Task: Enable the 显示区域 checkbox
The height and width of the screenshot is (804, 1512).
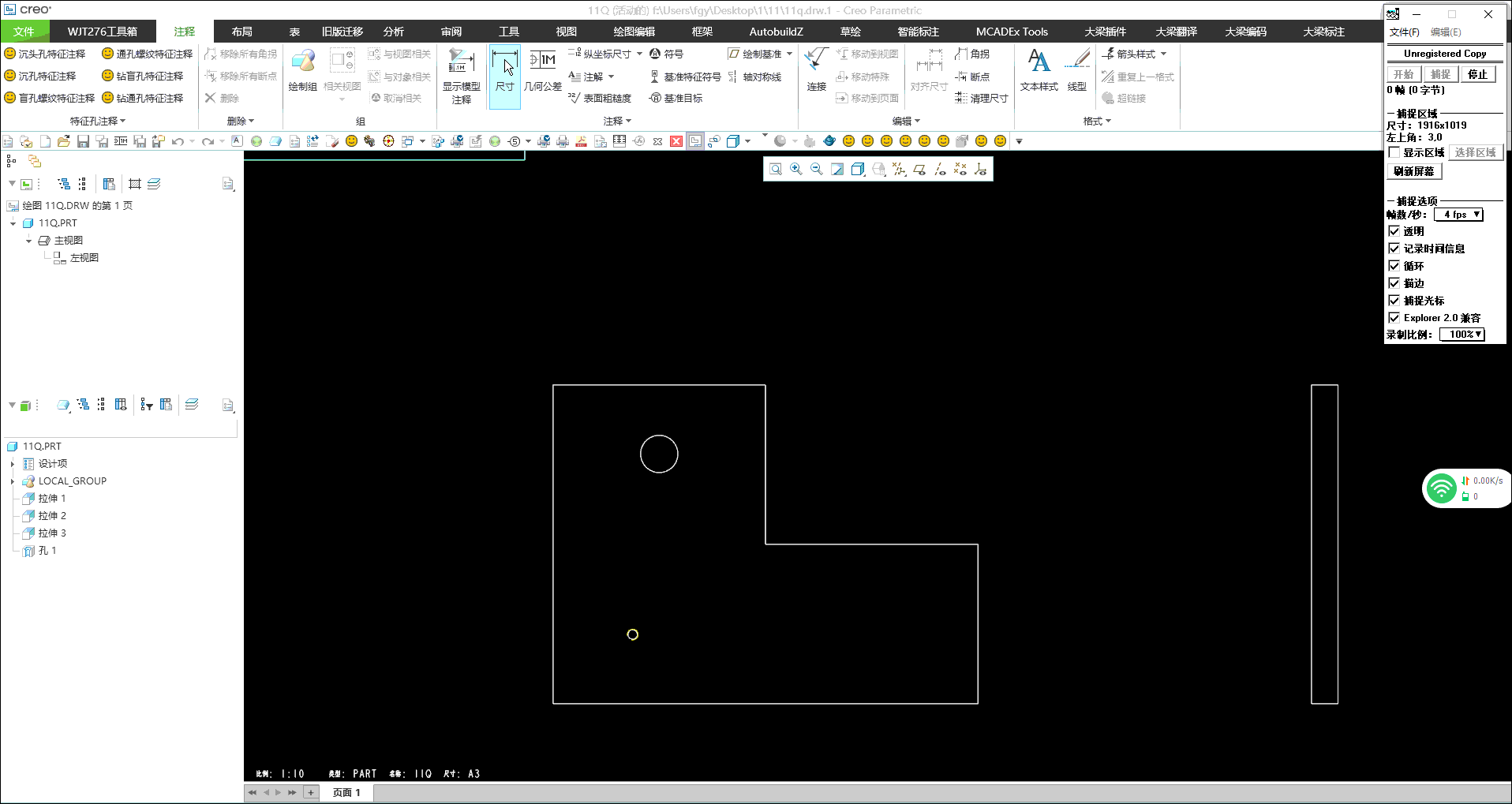Action: click(1394, 152)
